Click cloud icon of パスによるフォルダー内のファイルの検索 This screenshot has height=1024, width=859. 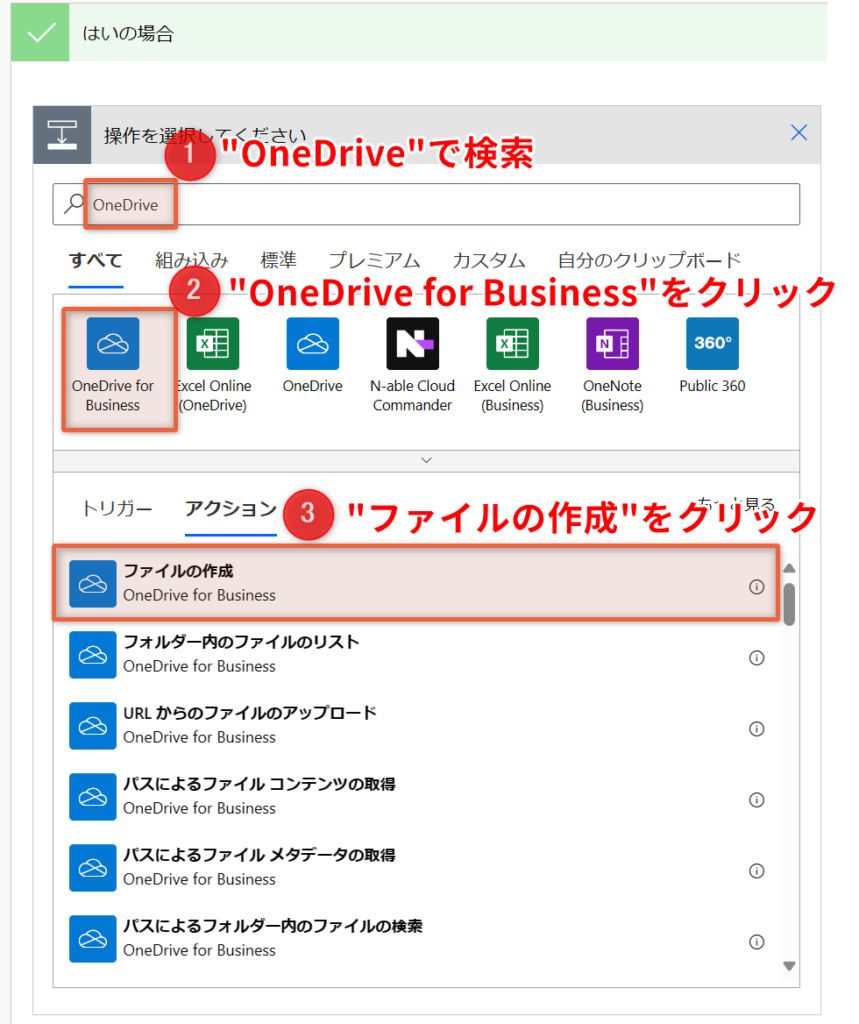pos(93,939)
